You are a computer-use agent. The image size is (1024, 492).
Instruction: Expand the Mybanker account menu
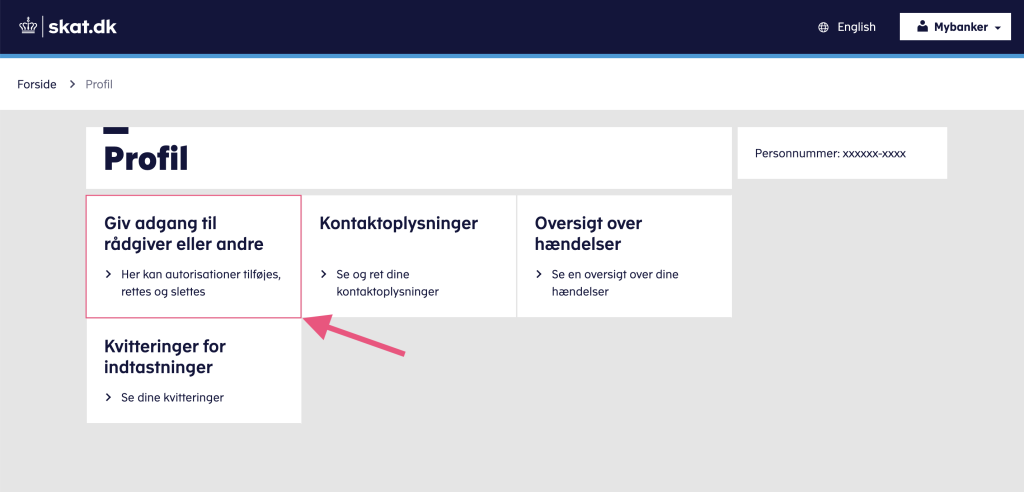click(955, 27)
